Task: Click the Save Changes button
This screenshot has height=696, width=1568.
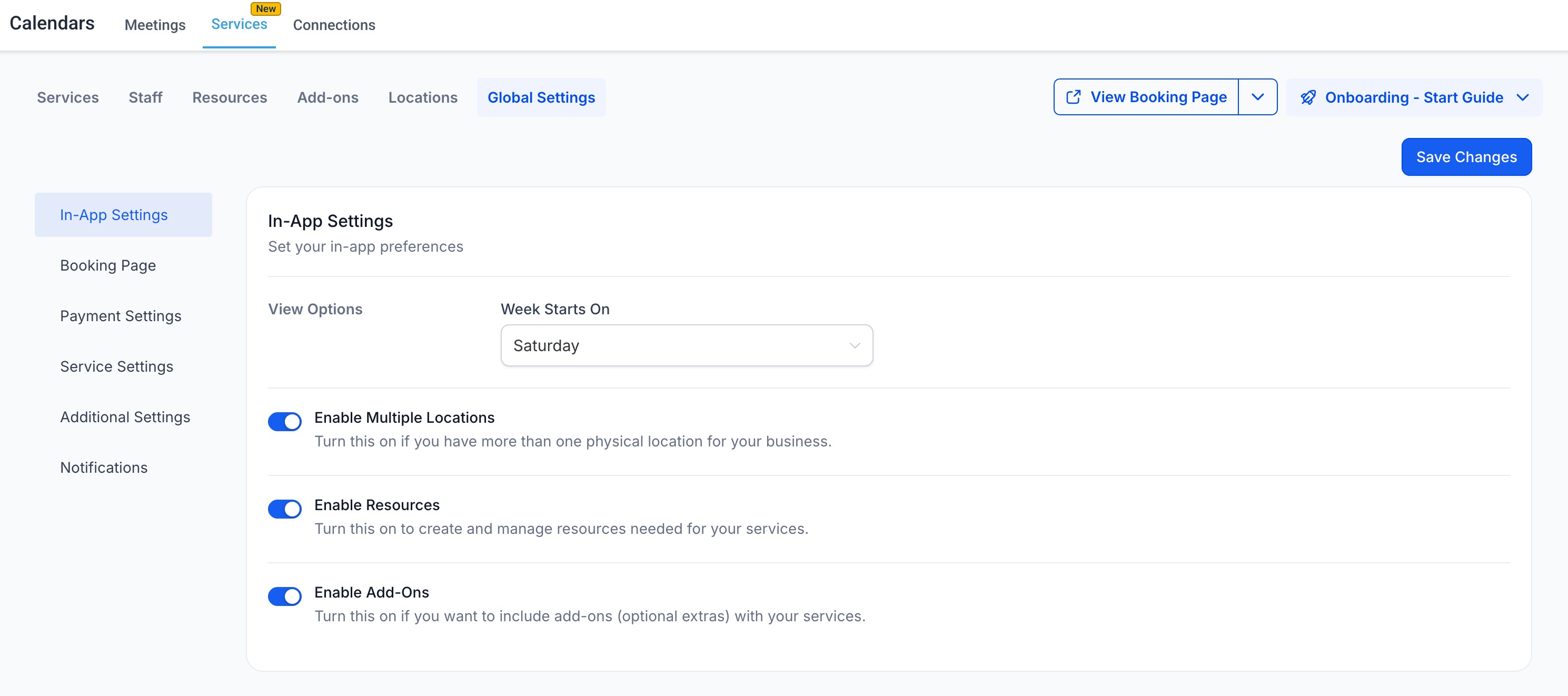Action: click(1466, 157)
